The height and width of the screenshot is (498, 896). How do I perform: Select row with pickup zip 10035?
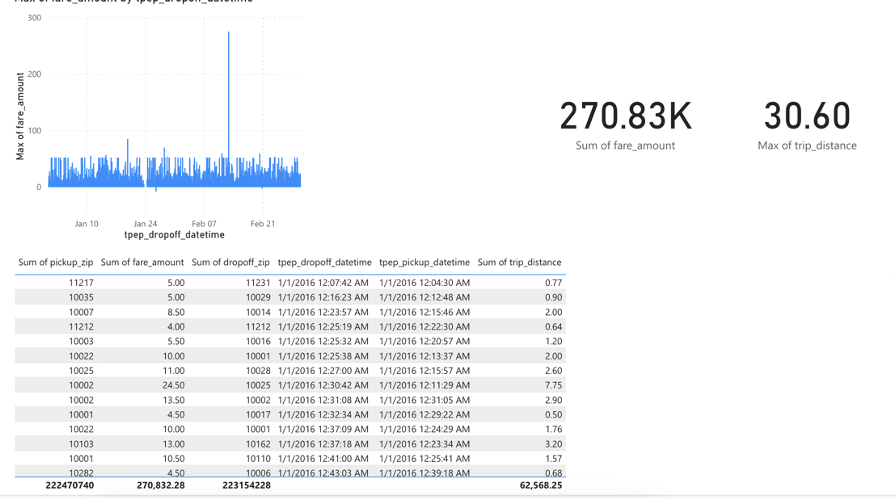290,298
